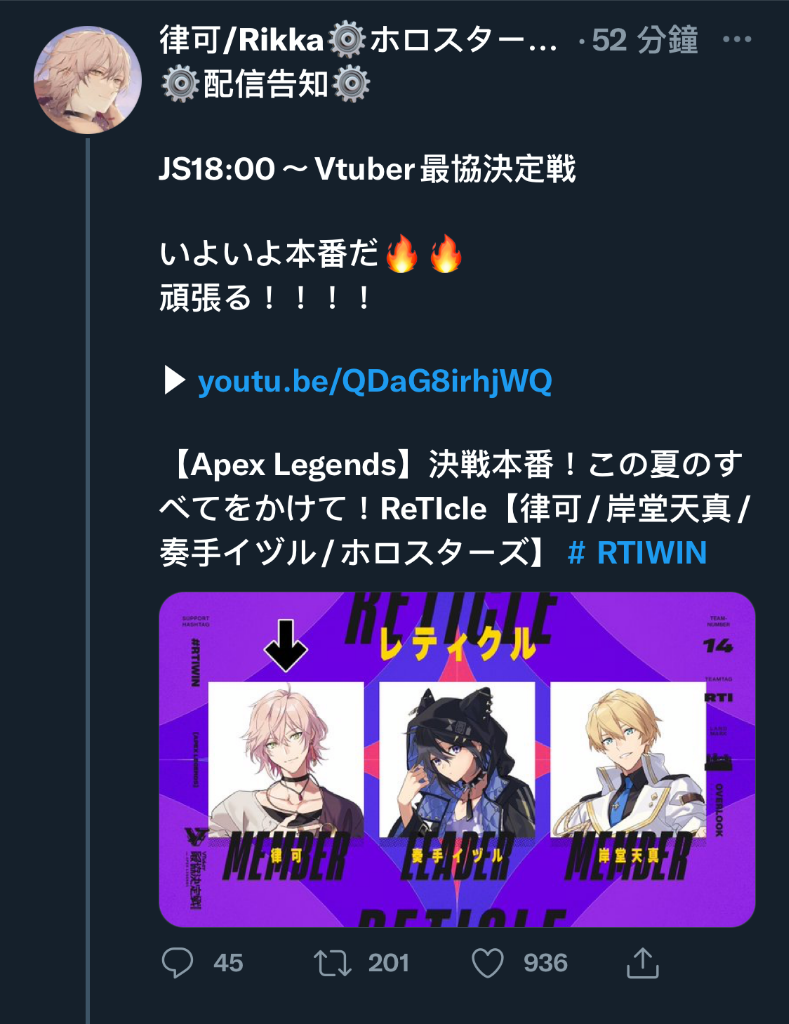The image size is (789, 1024).
Task: Open the share upload icon
Action: coord(643,963)
